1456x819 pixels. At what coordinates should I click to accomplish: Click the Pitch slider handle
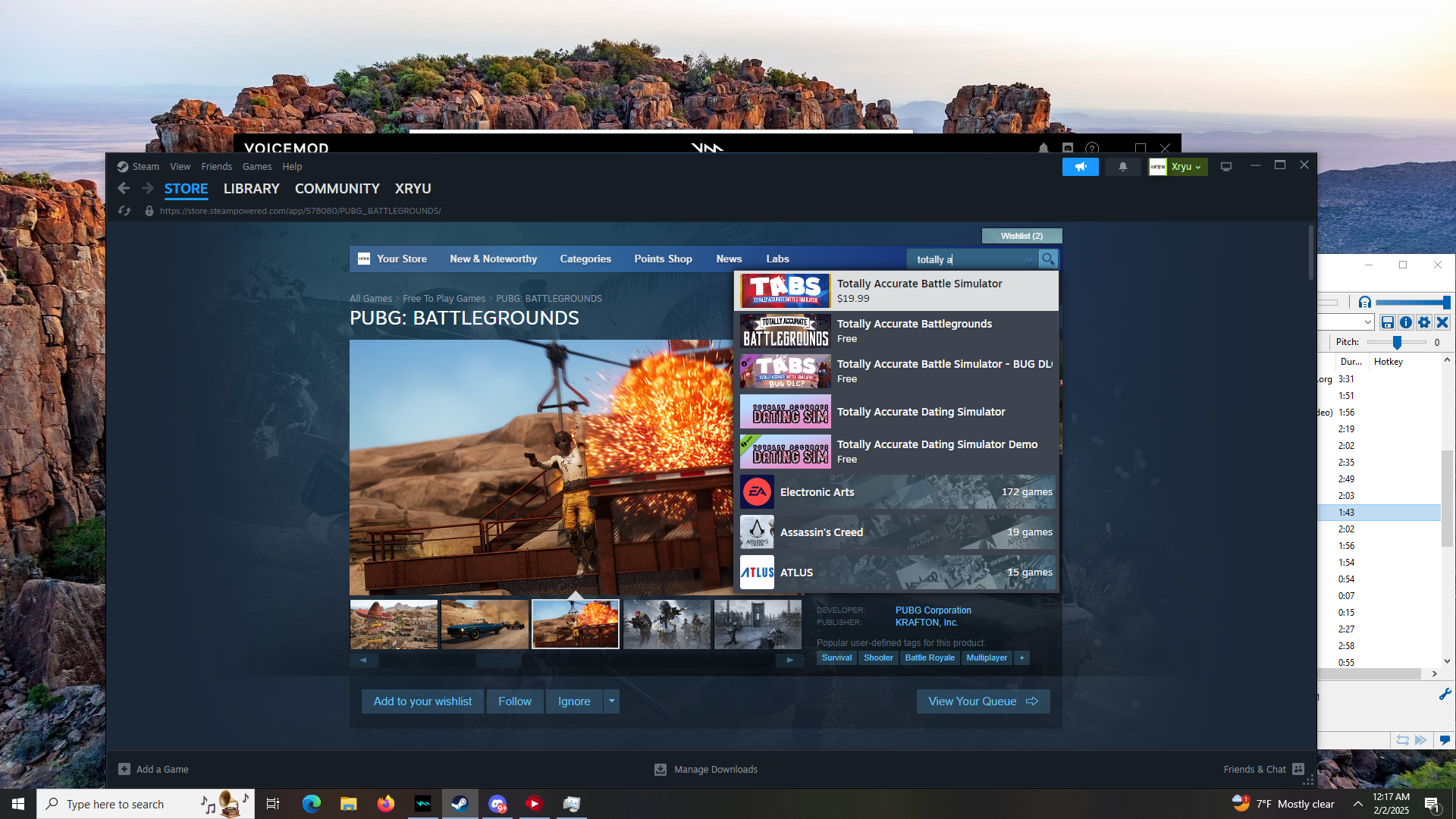[1397, 343]
